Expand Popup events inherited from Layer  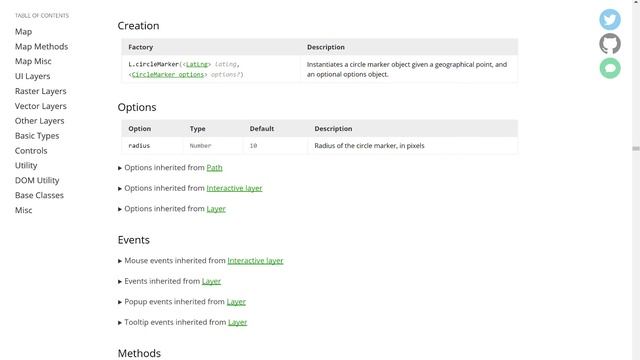182,302
